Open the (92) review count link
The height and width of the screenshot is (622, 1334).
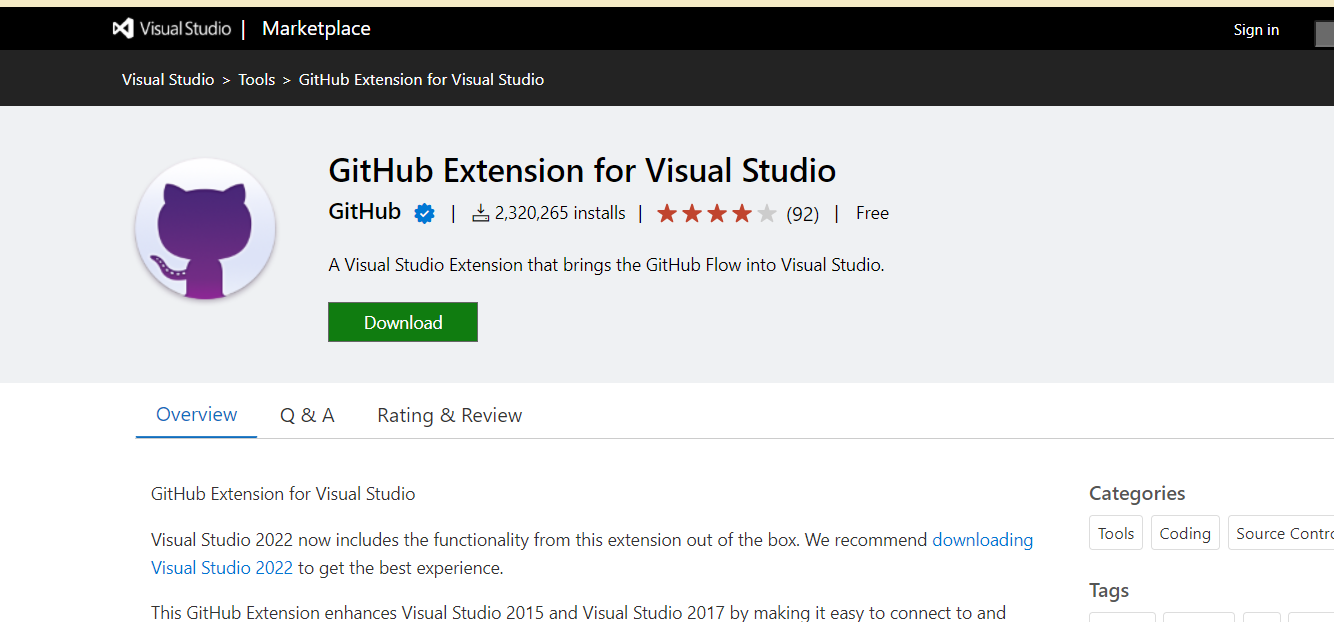(x=802, y=214)
